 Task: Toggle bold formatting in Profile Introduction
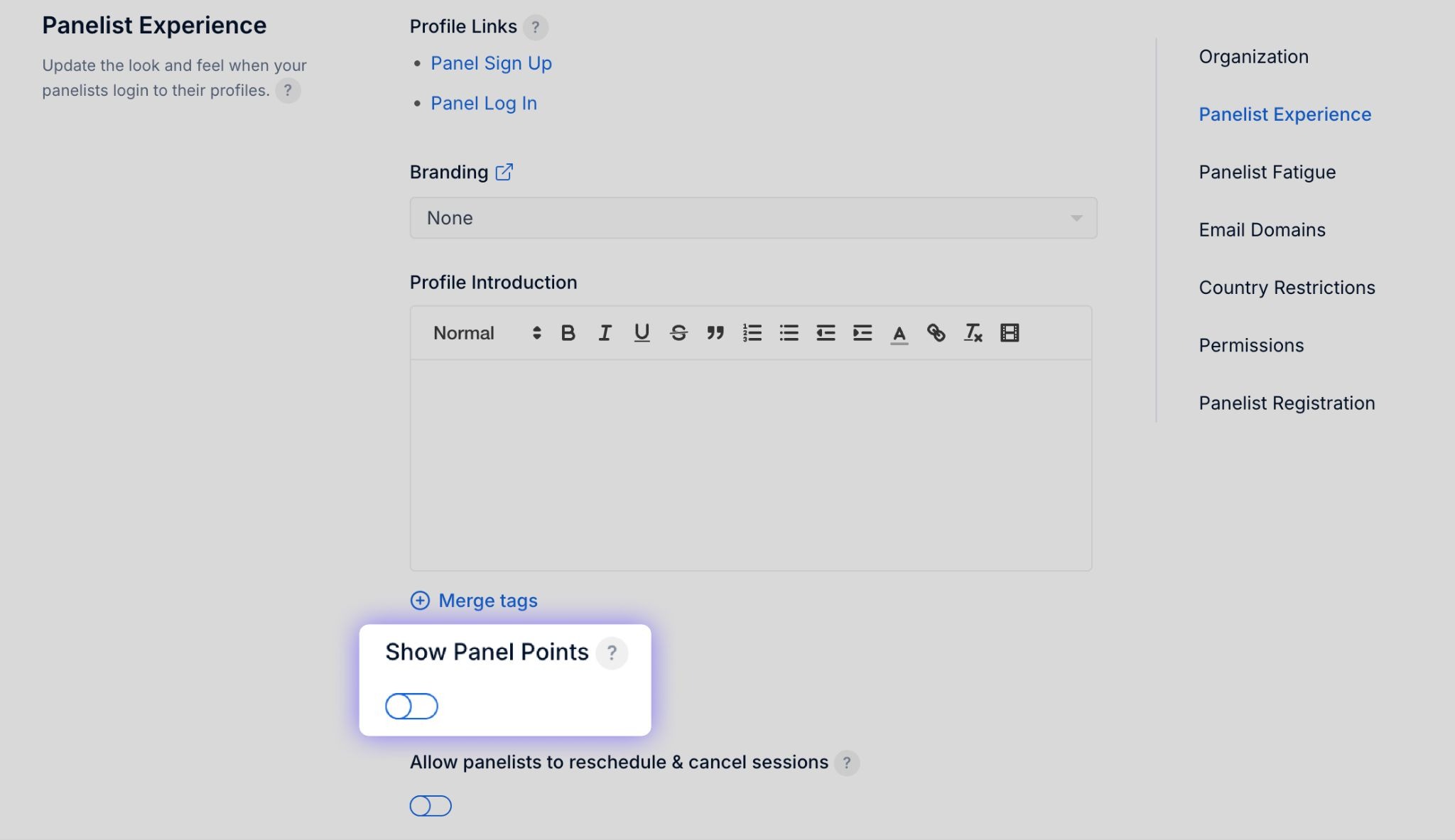[568, 333]
